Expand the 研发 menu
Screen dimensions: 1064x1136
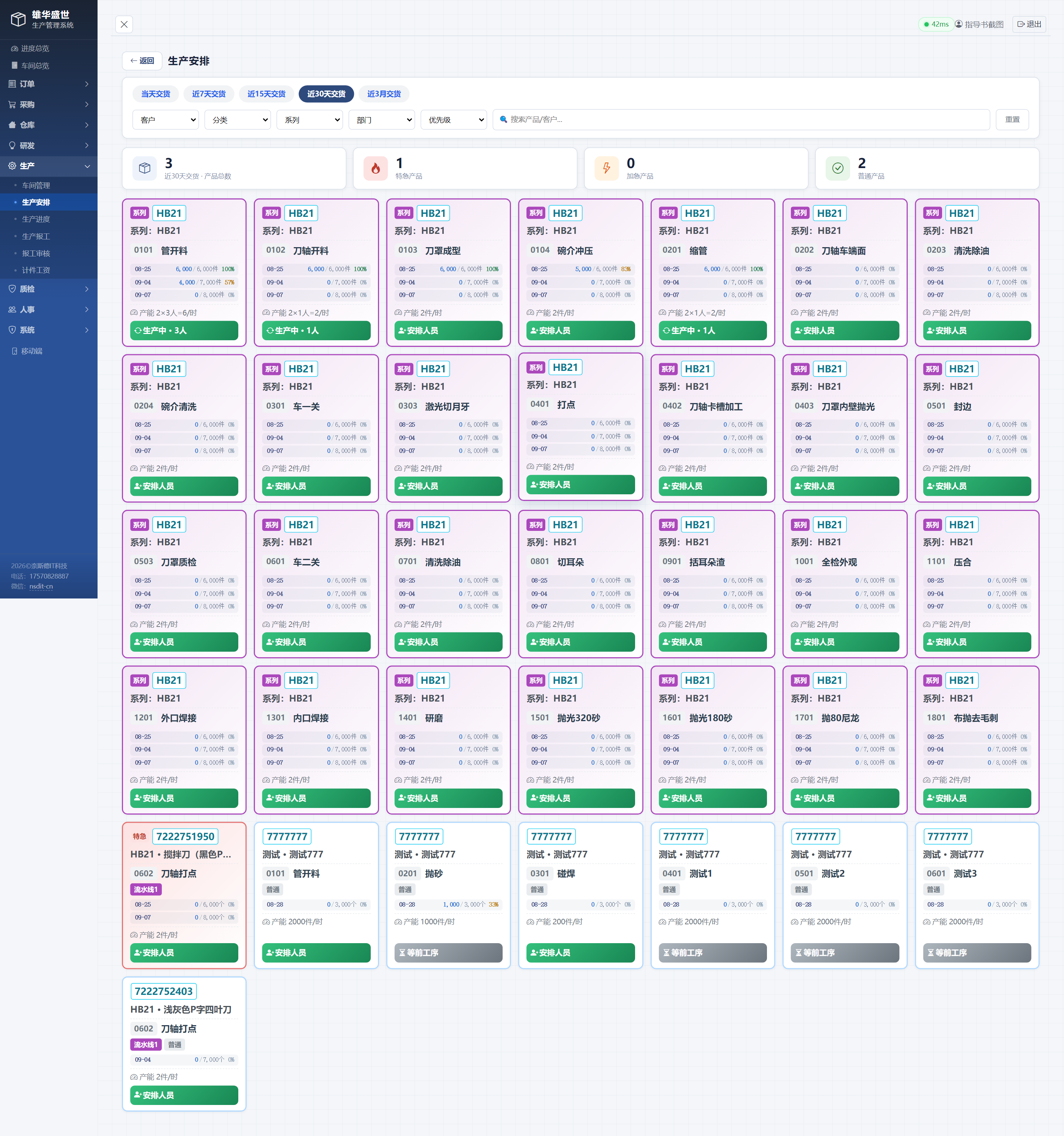click(x=48, y=146)
